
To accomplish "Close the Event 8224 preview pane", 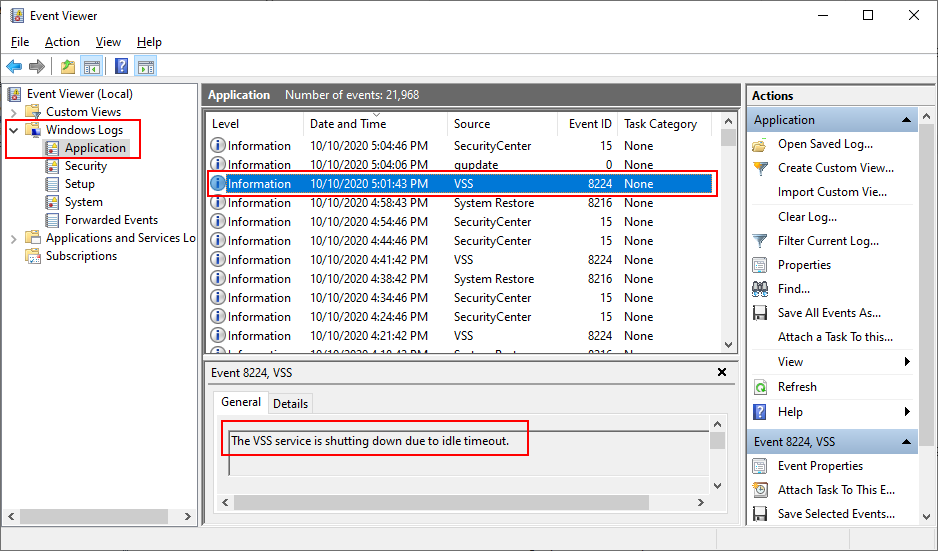I will [x=722, y=372].
